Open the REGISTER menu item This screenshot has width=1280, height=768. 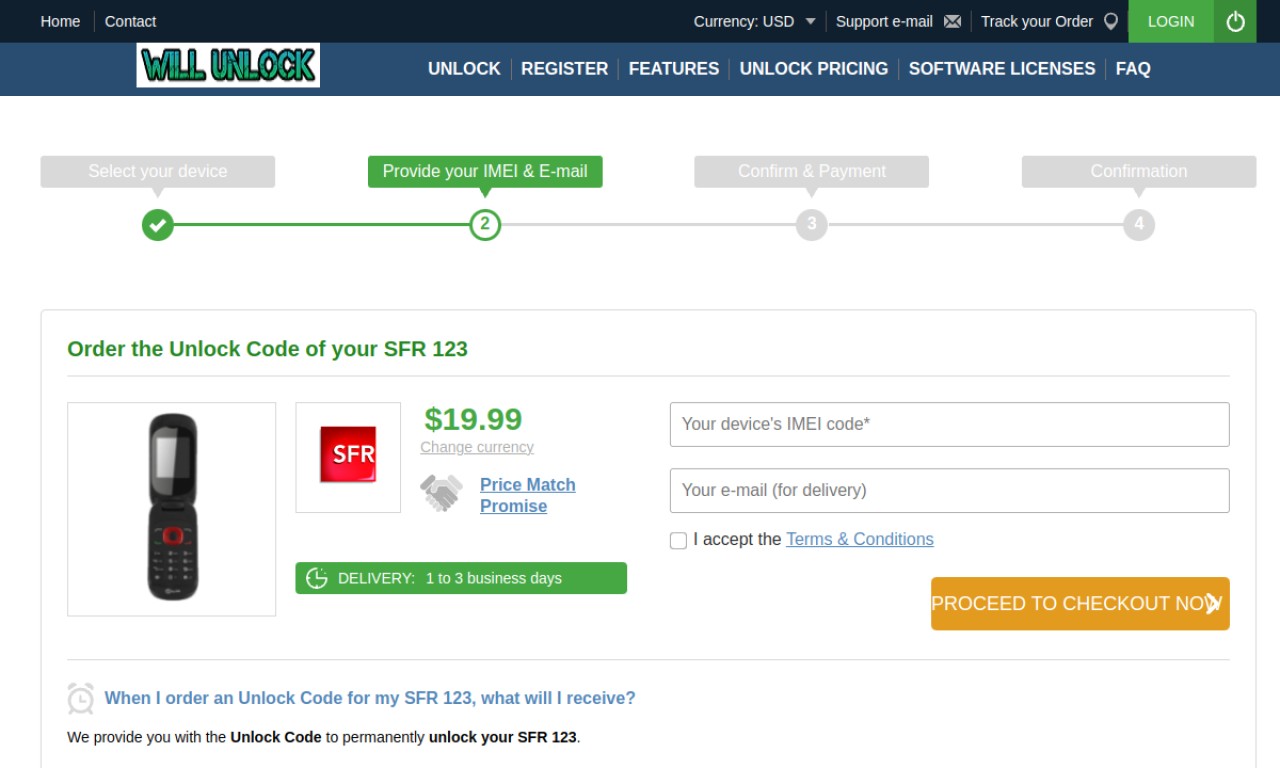(x=564, y=69)
